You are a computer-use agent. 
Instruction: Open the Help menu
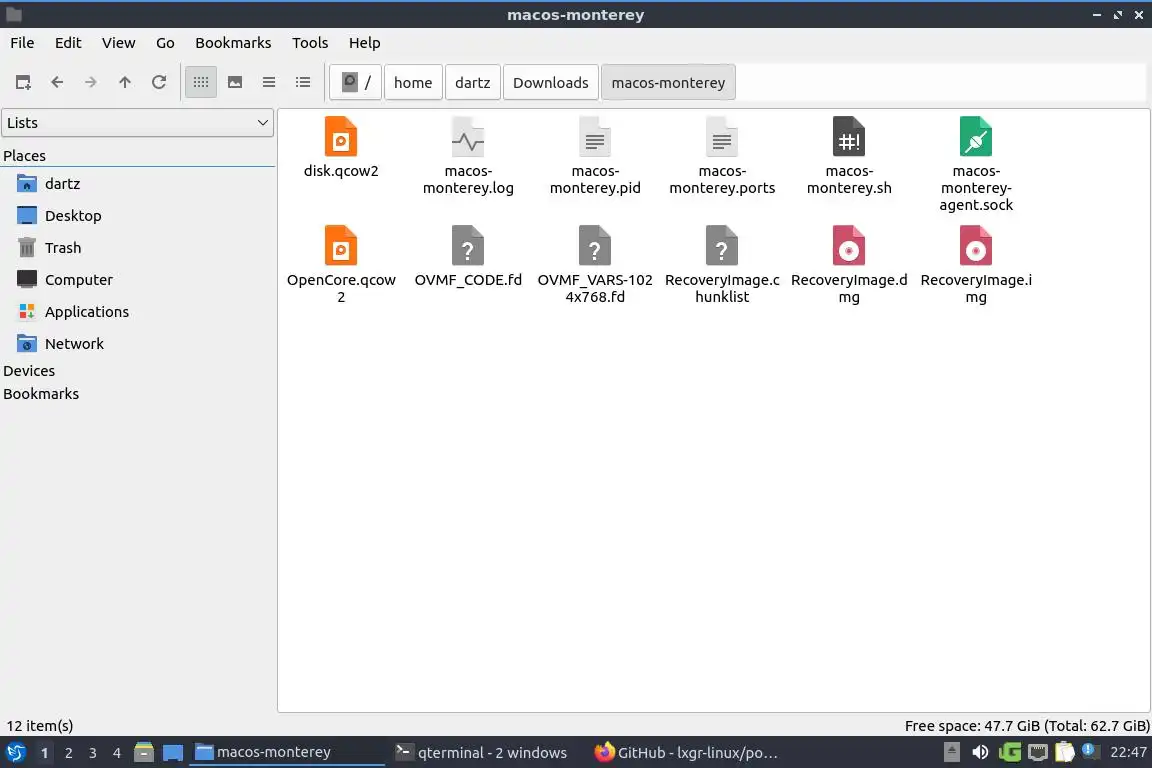tap(364, 43)
